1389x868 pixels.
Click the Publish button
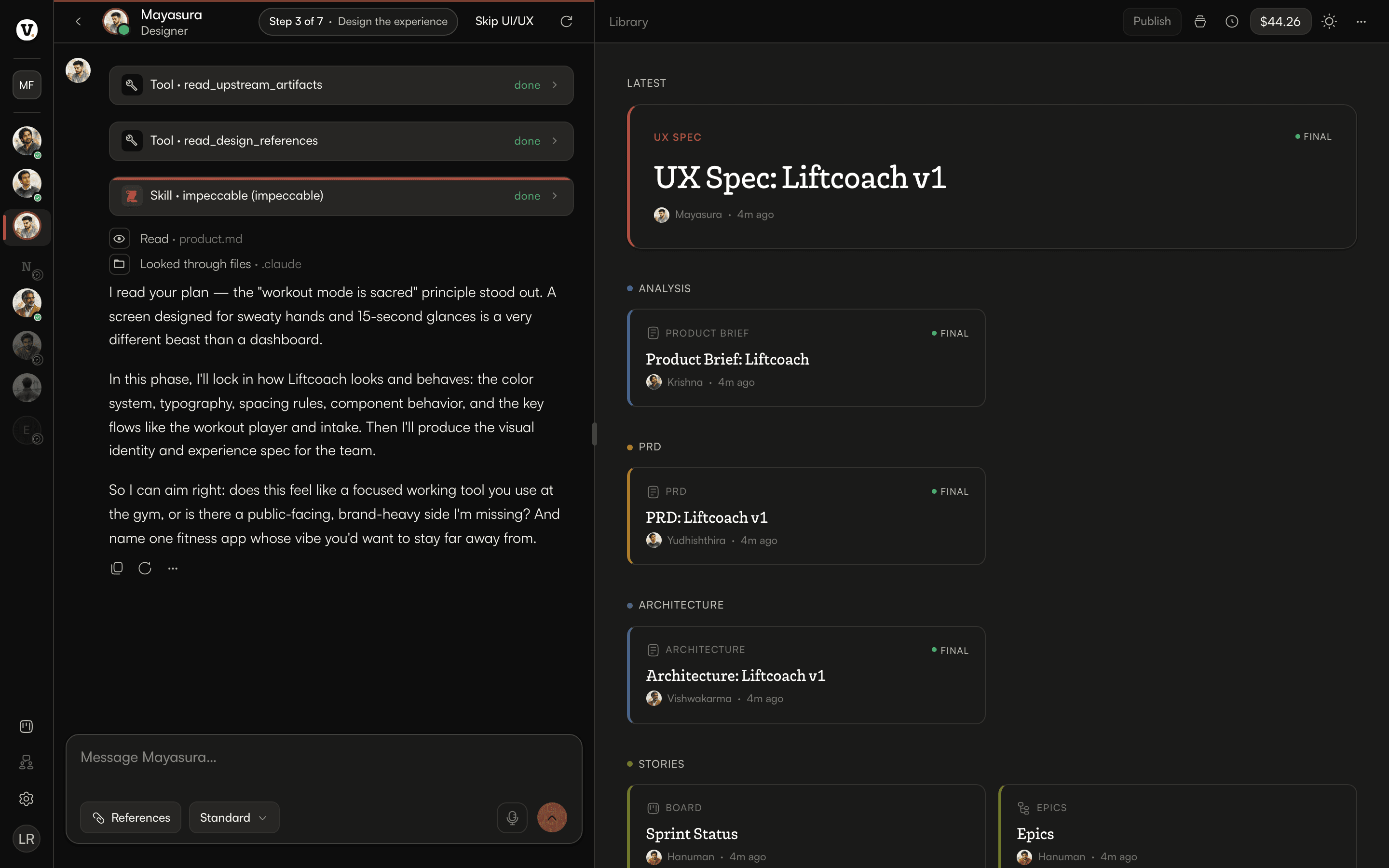[1151, 22]
